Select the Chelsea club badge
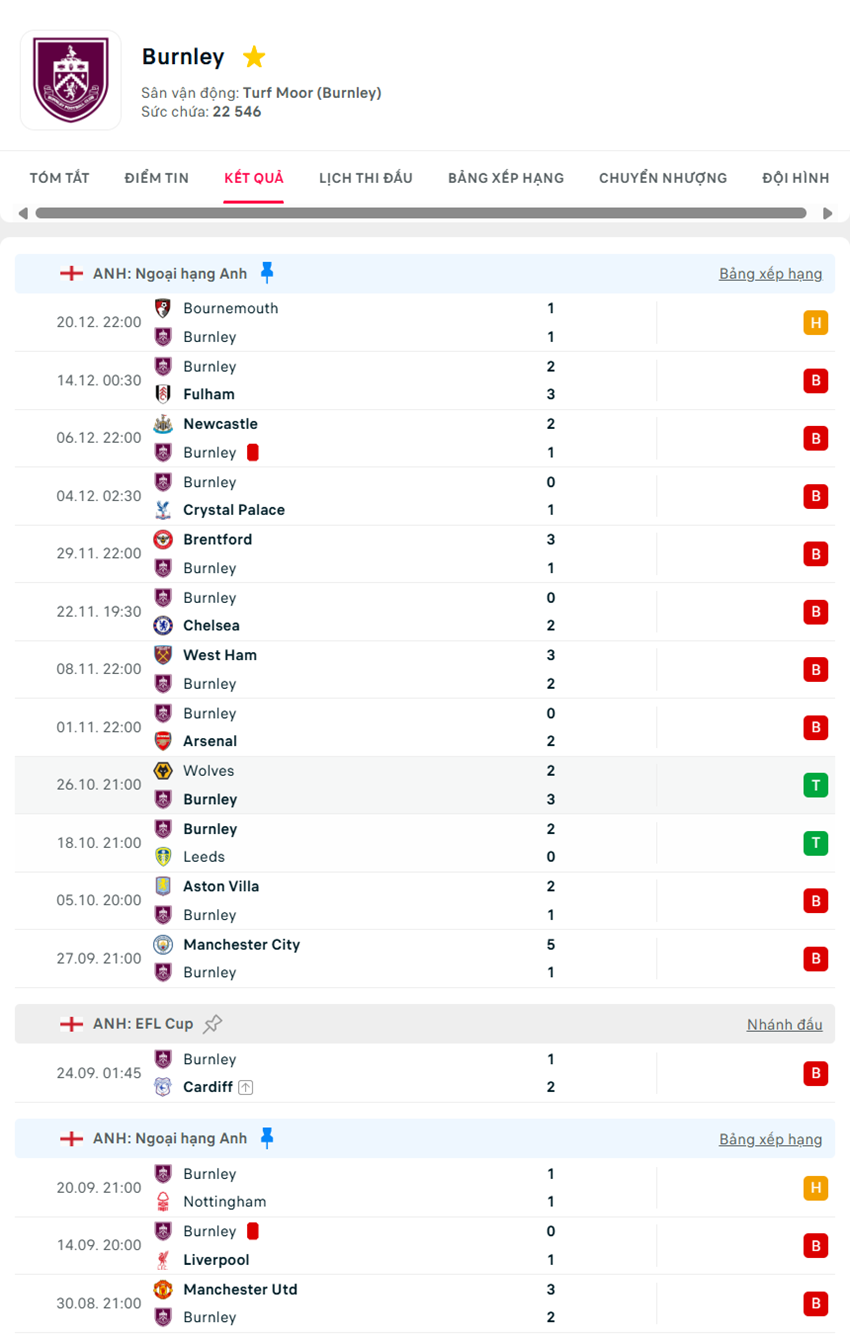This screenshot has width=850, height=1340. pos(161,625)
